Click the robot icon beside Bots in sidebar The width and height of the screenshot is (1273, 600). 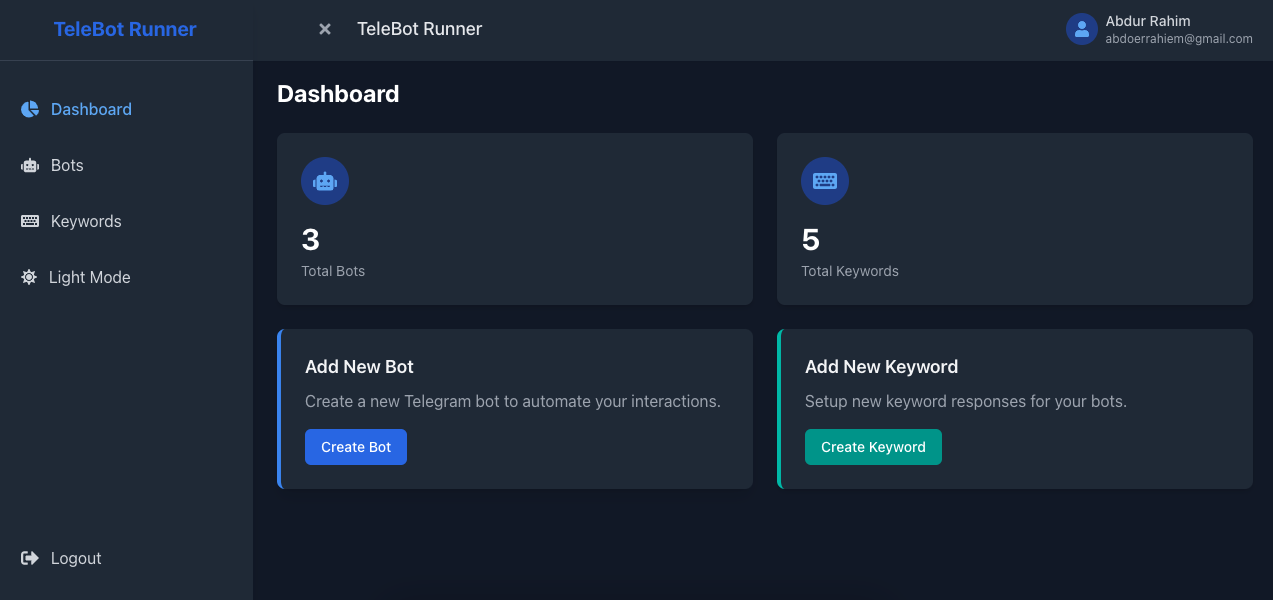(30, 165)
